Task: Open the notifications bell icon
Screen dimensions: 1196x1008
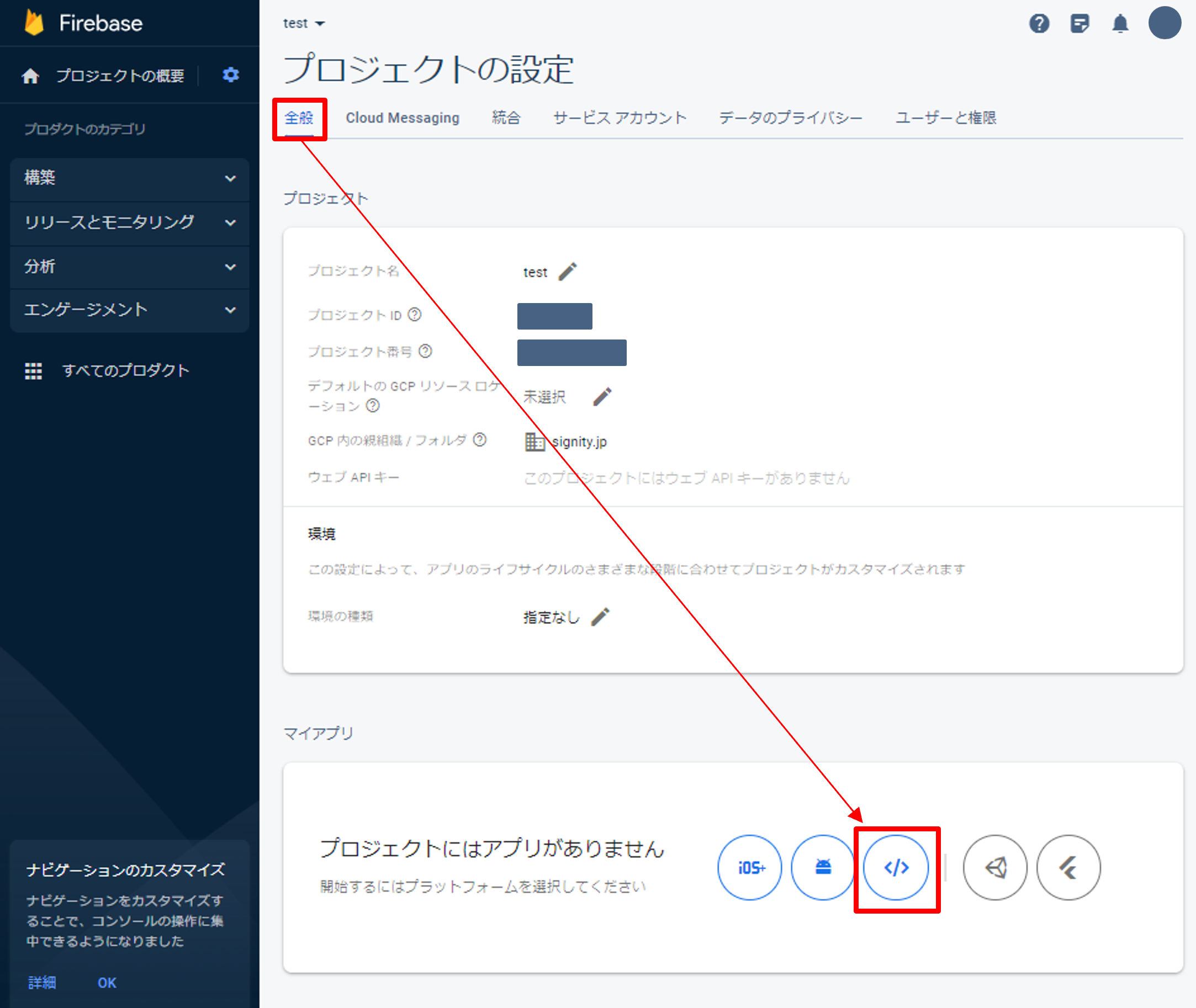Action: [x=1120, y=23]
